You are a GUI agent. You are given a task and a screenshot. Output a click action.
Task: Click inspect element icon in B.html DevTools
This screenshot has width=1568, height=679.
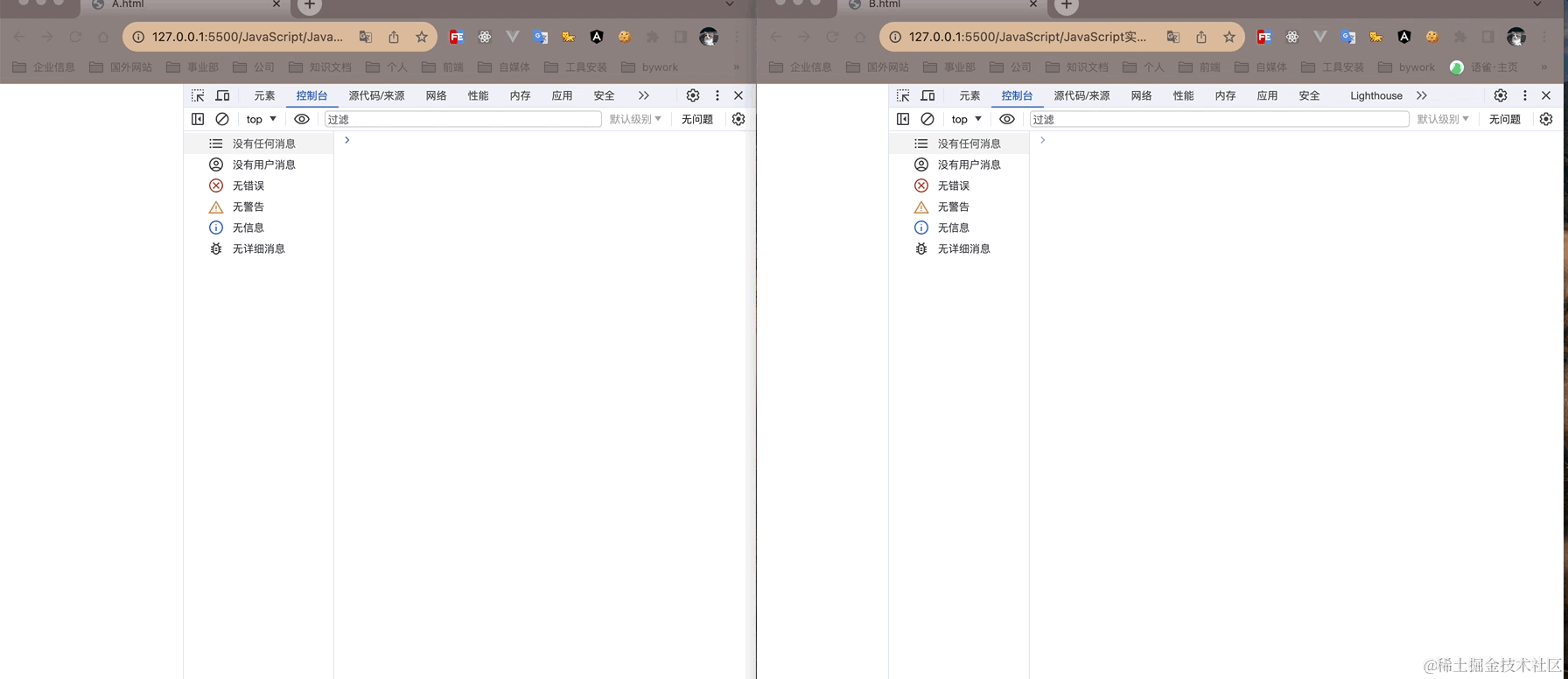903,95
